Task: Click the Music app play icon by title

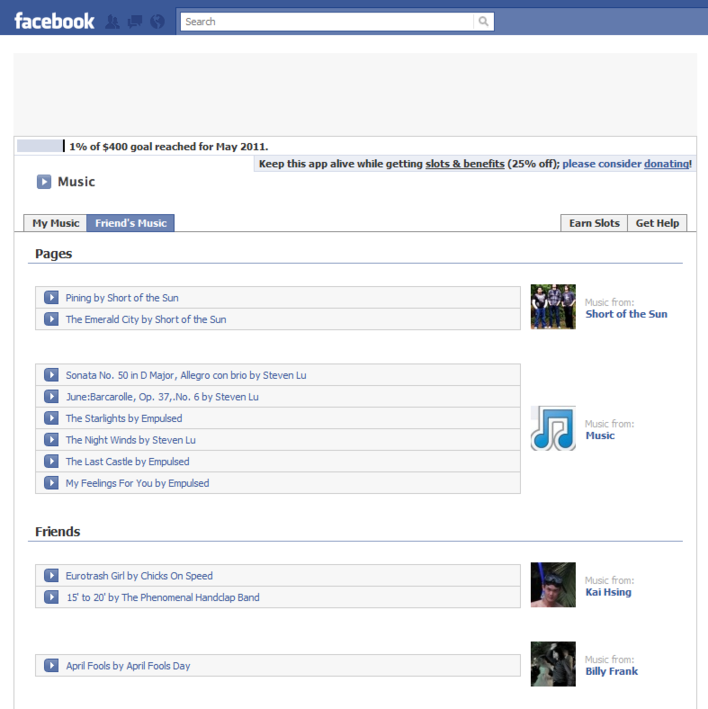Action: point(44,182)
